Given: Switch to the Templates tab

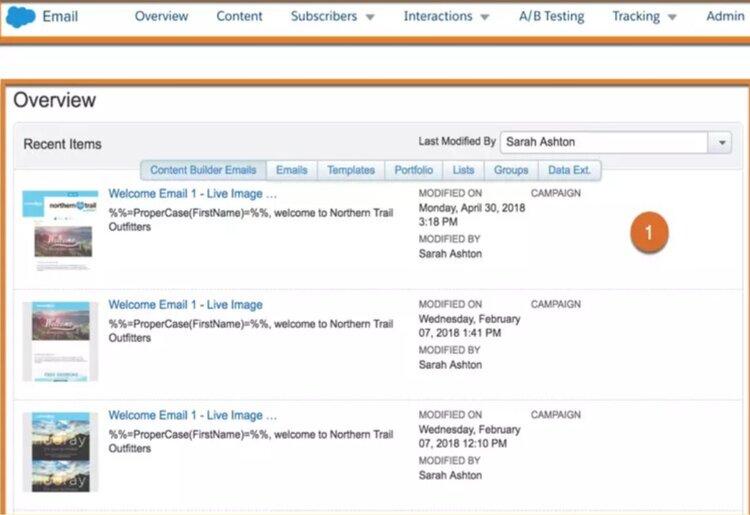Looking at the screenshot, I should pos(351,170).
